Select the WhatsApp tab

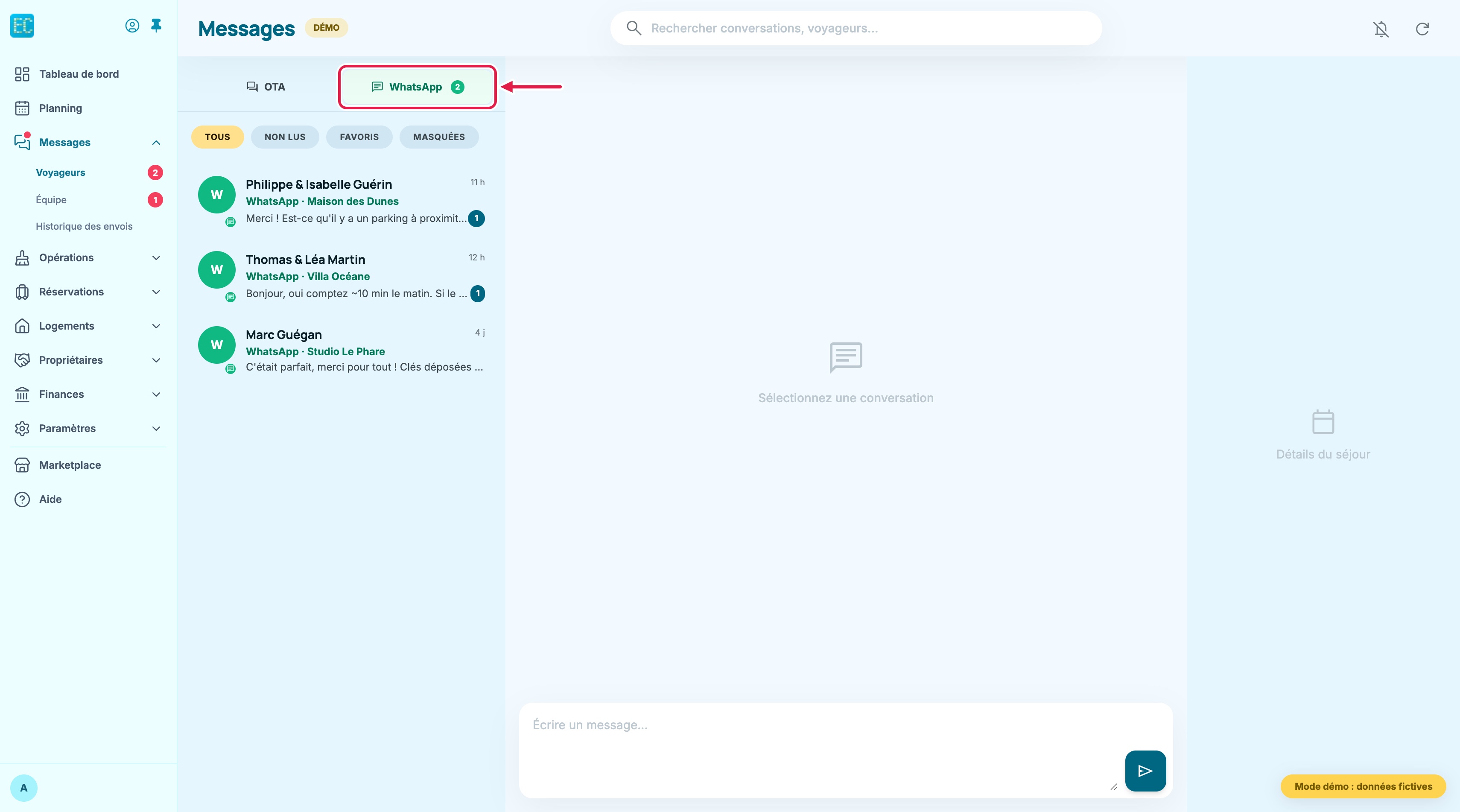tap(418, 87)
